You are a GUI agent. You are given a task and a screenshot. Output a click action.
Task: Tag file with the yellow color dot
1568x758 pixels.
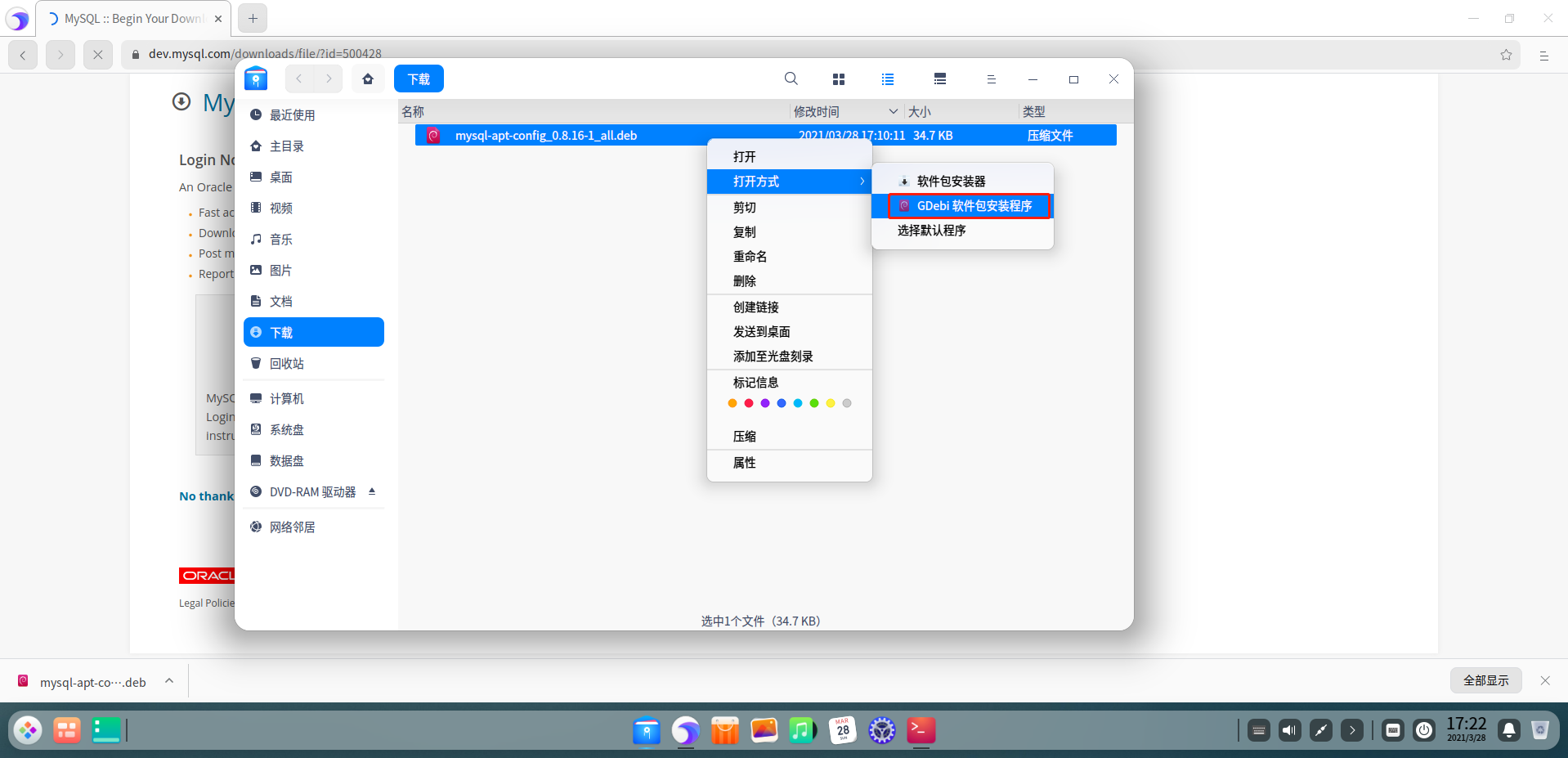831,403
